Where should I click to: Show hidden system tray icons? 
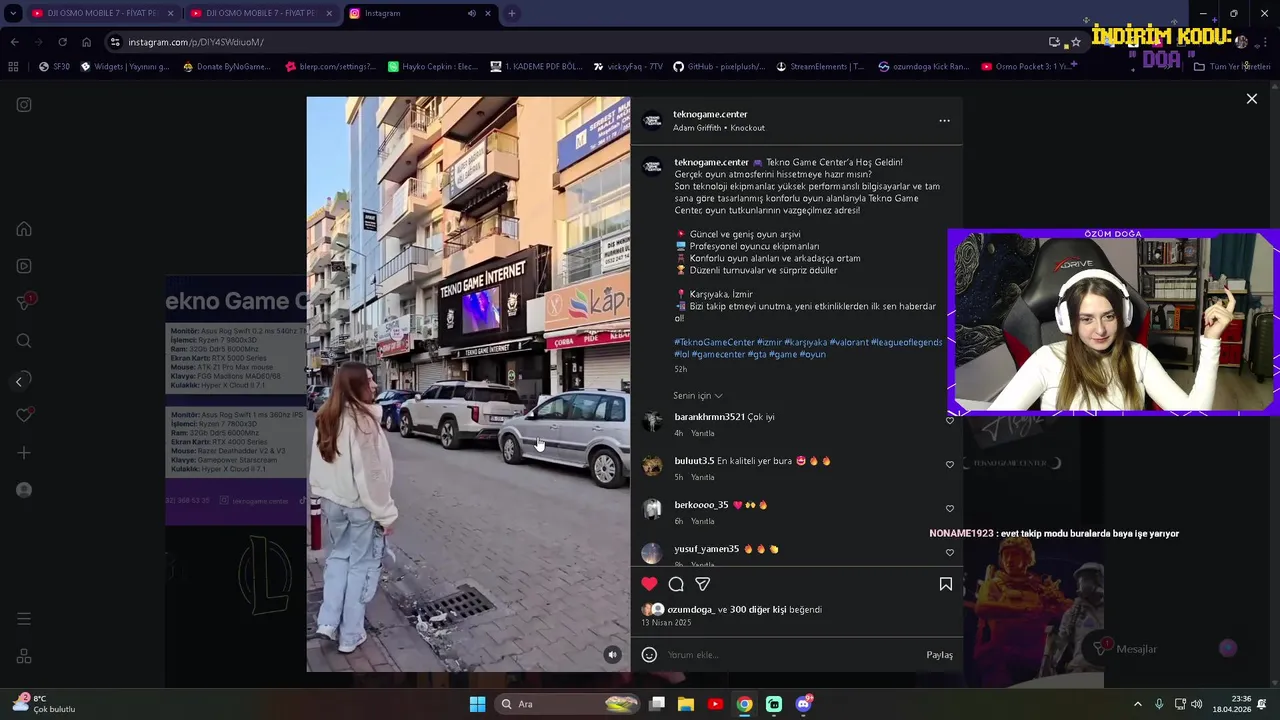1137,704
